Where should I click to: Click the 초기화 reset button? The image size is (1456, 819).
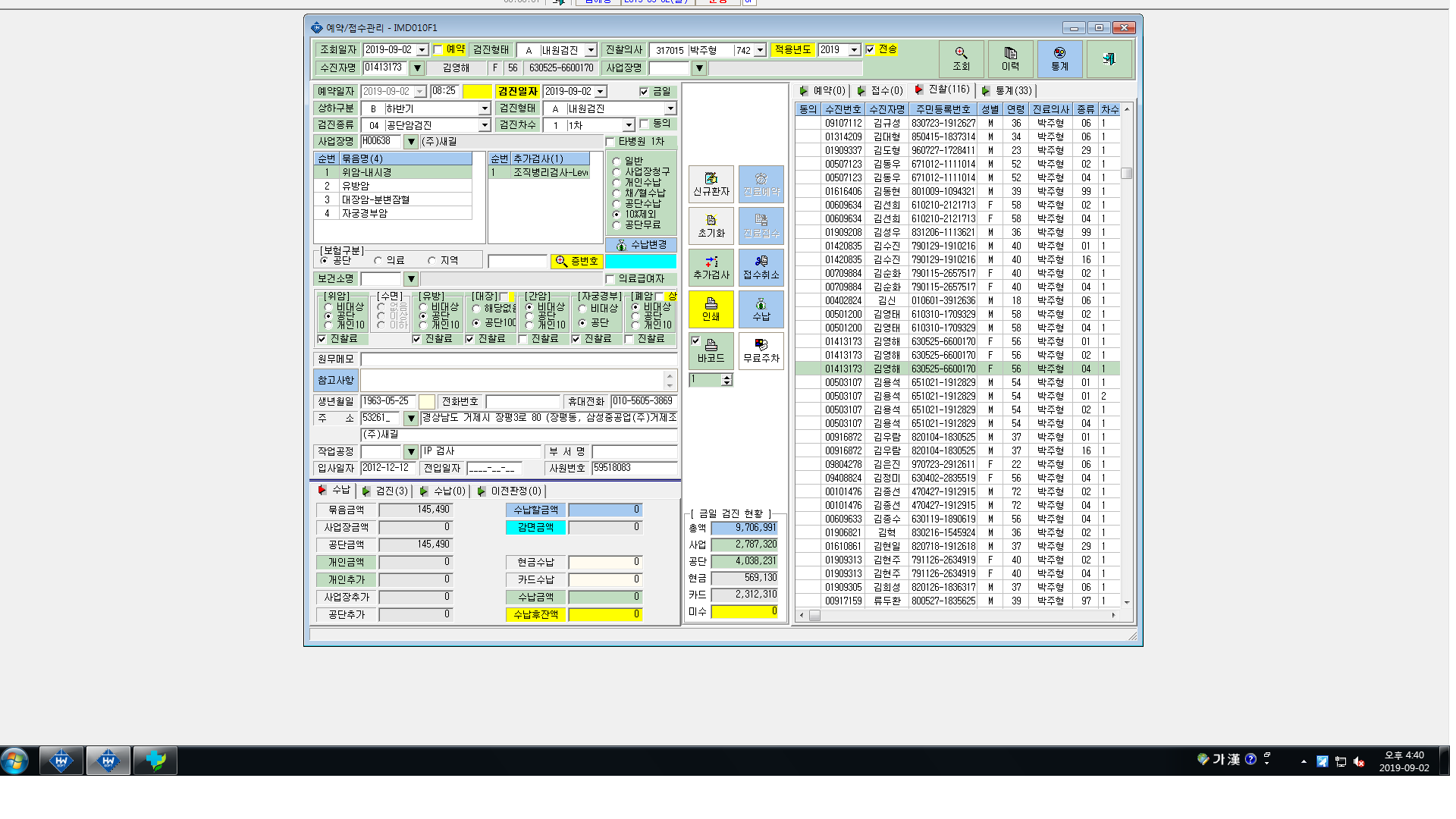point(711,225)
